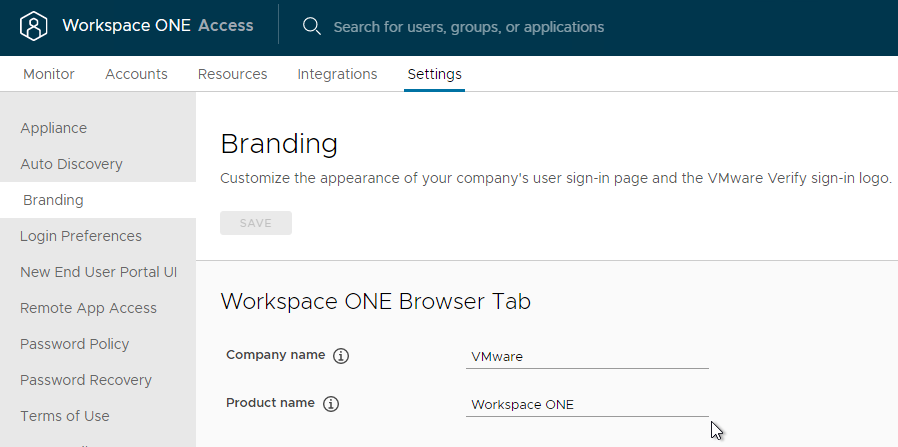Viewport: 898px width, 447px height.
Task: Select the Settings tab
Action: click(435, 74)
